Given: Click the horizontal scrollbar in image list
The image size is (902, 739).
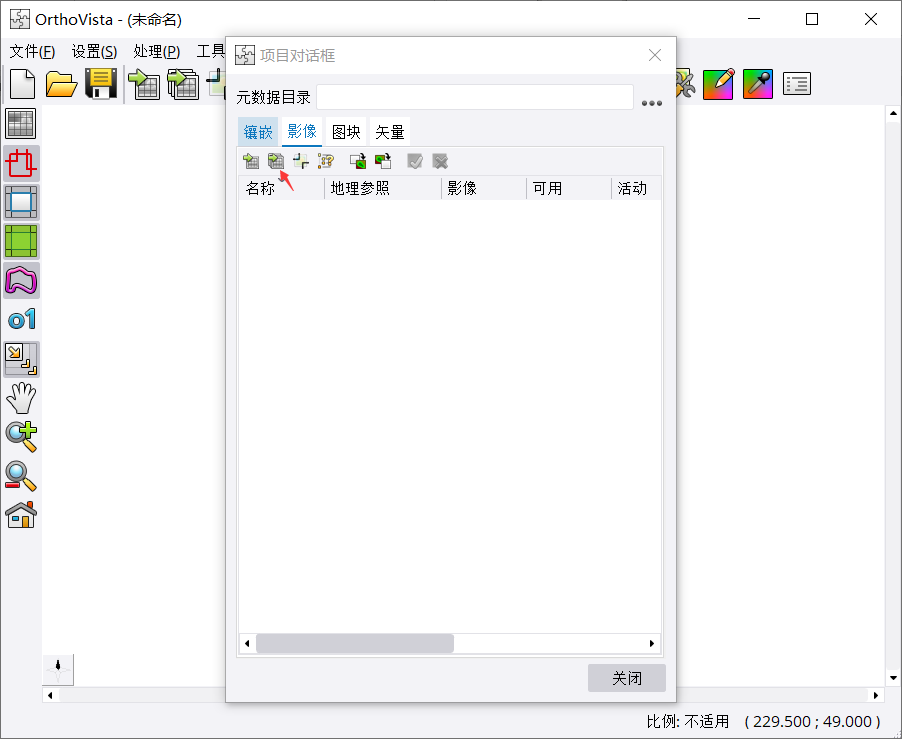Looking at the screenshot, I should (x=354, y=643).
